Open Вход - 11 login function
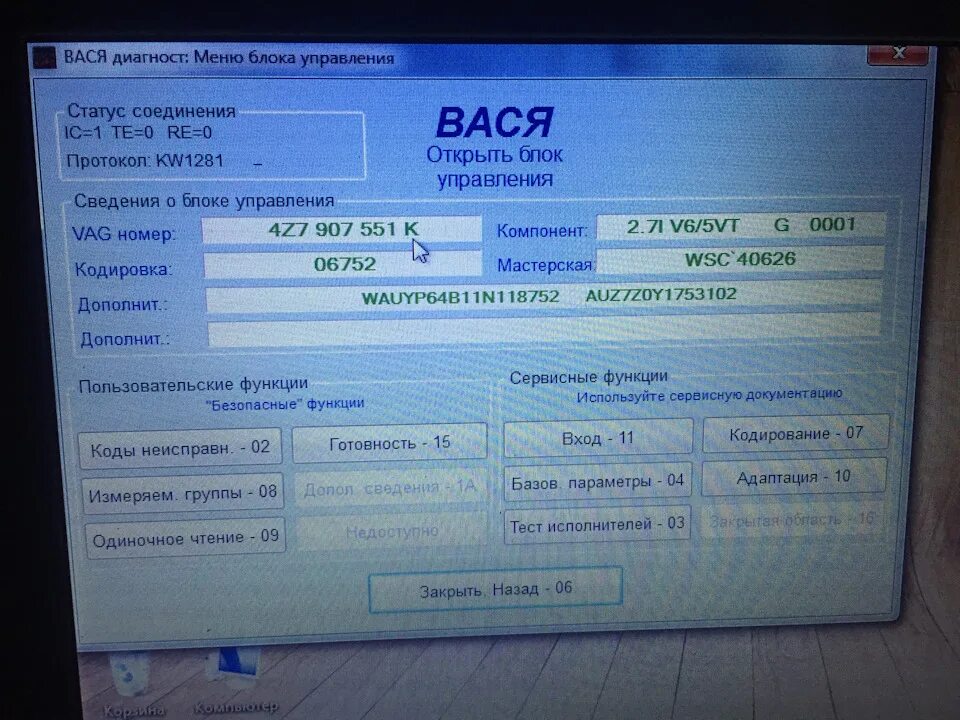960x720 pixels. coord(598,438)
